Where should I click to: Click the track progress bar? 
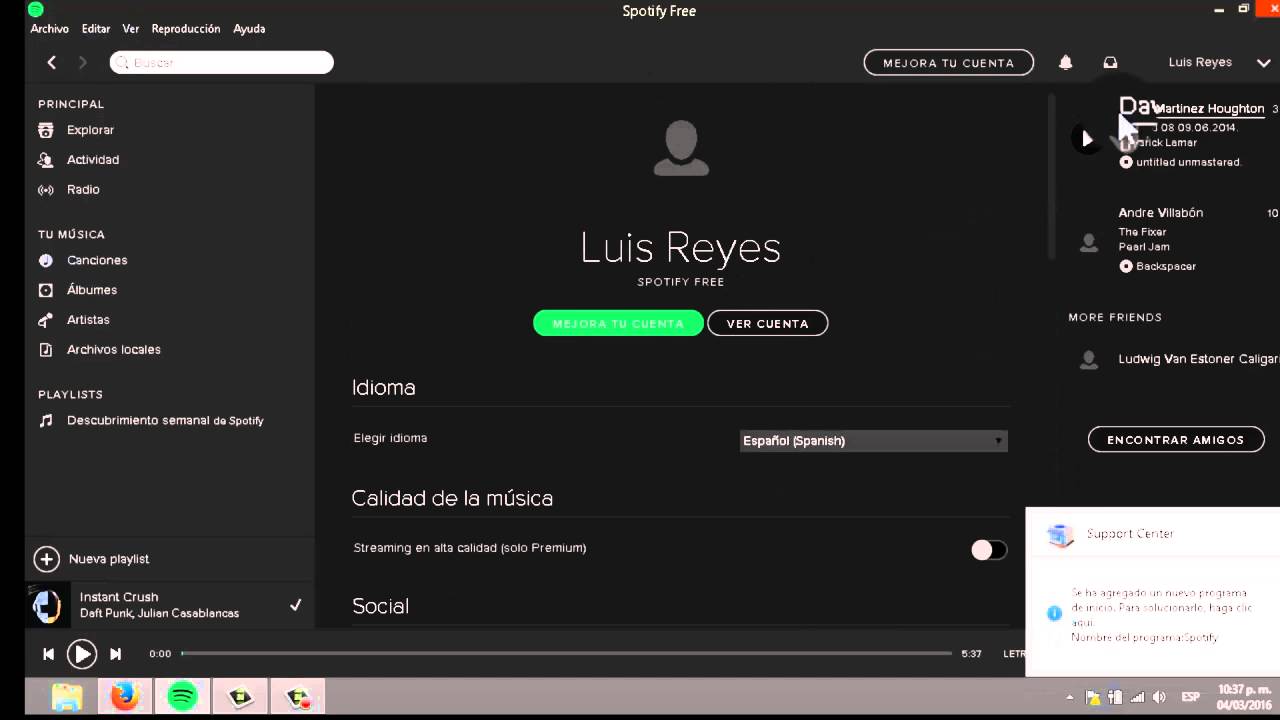(567, 653)
